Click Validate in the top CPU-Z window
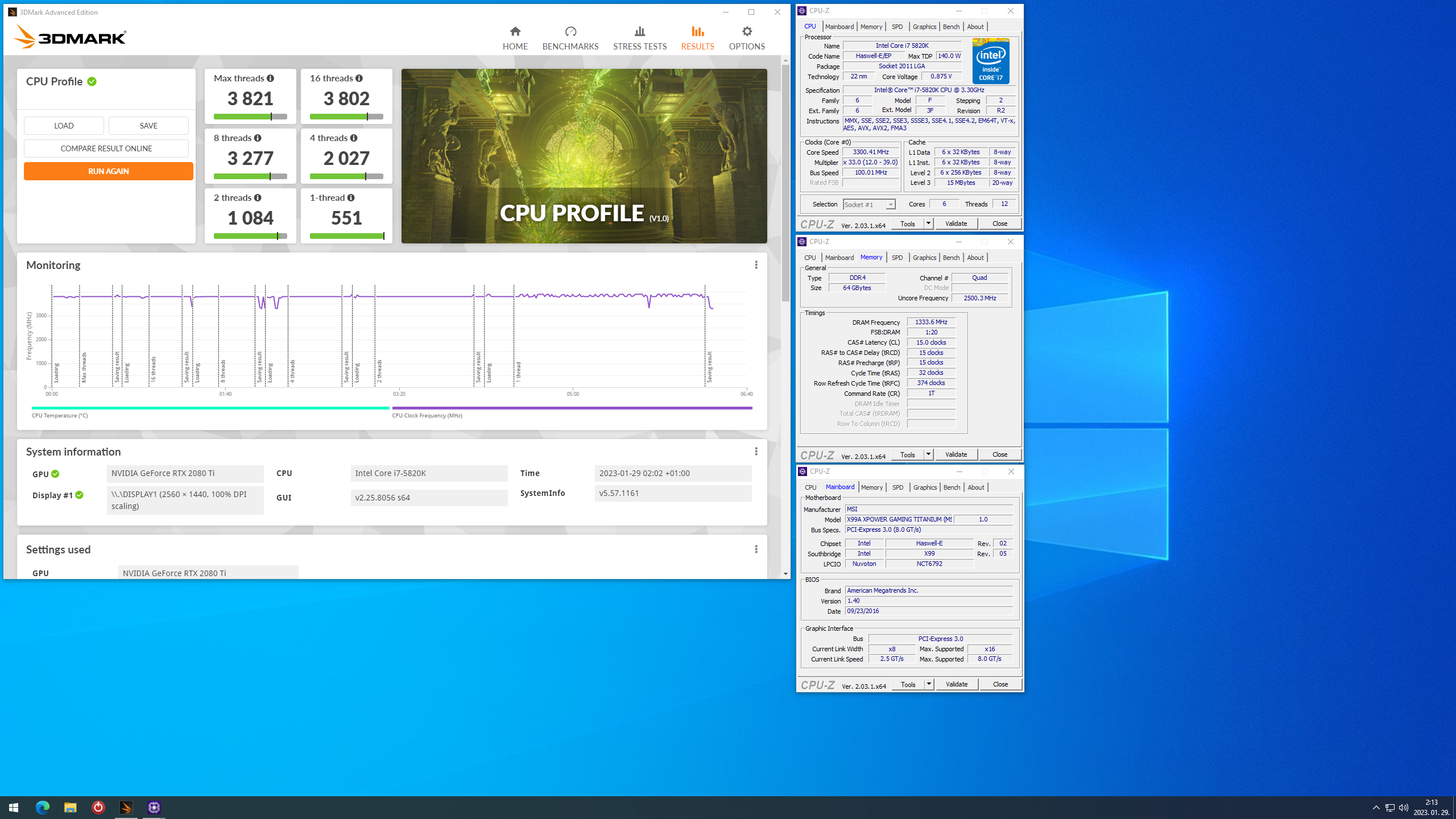 pos(956,224)
